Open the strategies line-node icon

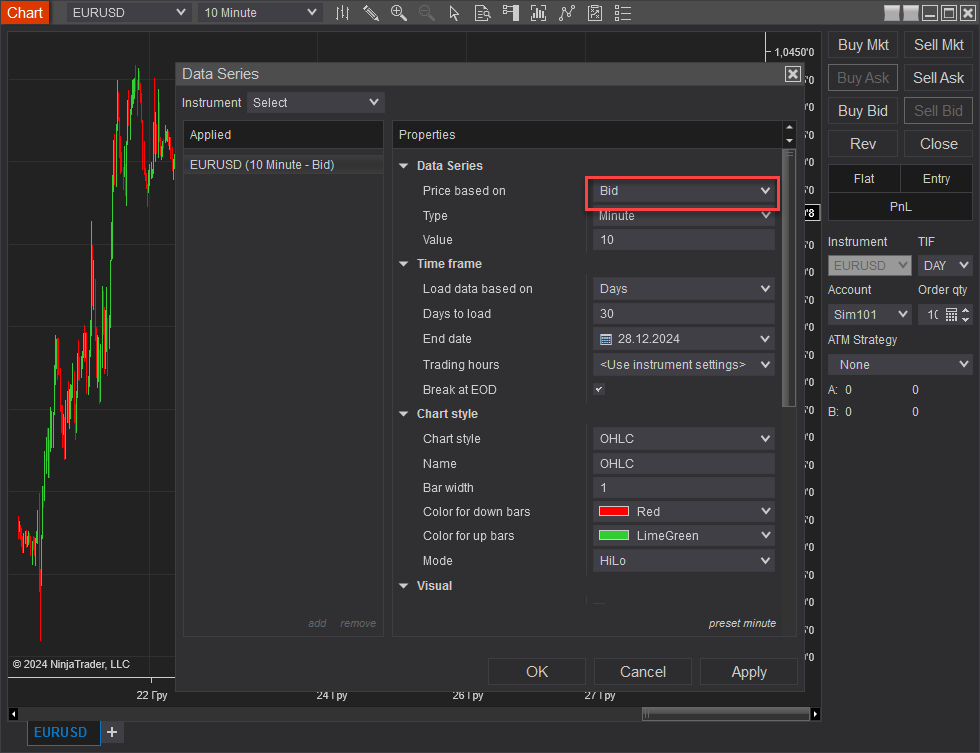tap(567, 13)
